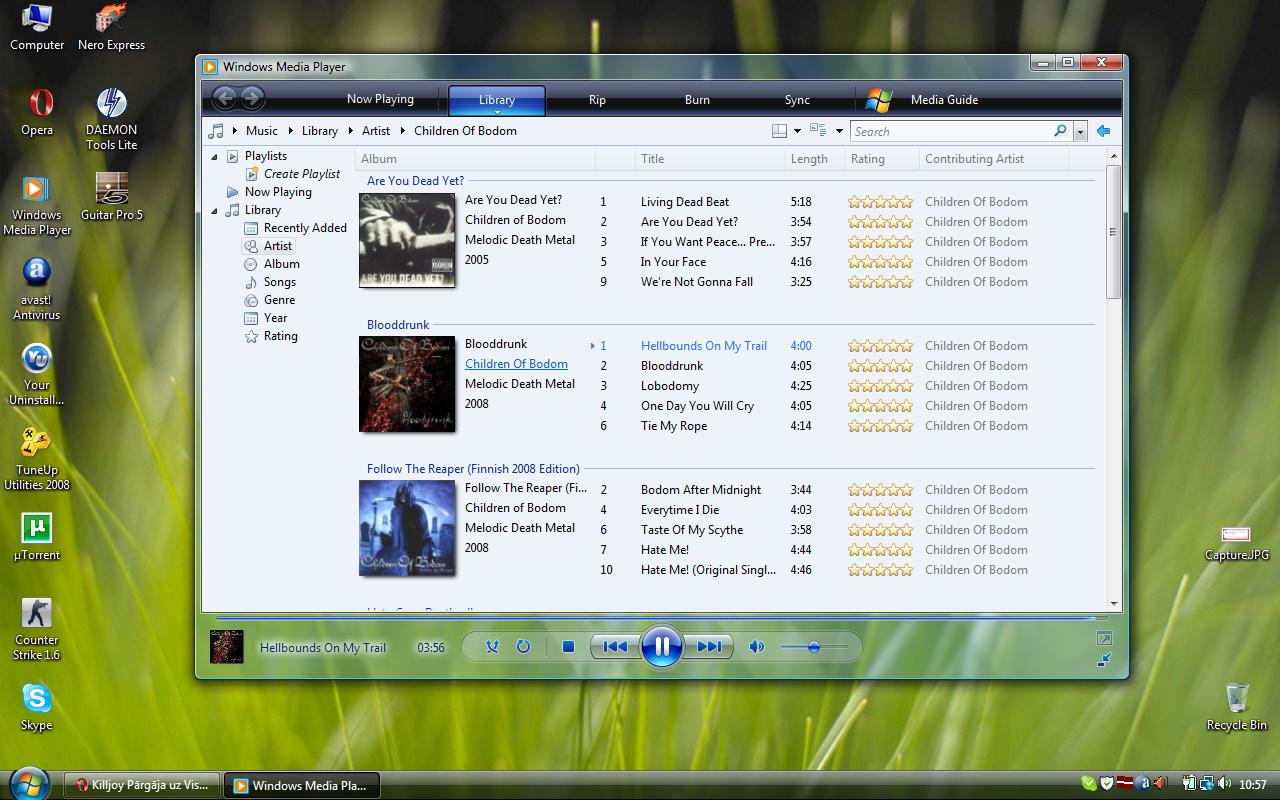
Task: Sort by the Title column header
Action: [711, 159]
